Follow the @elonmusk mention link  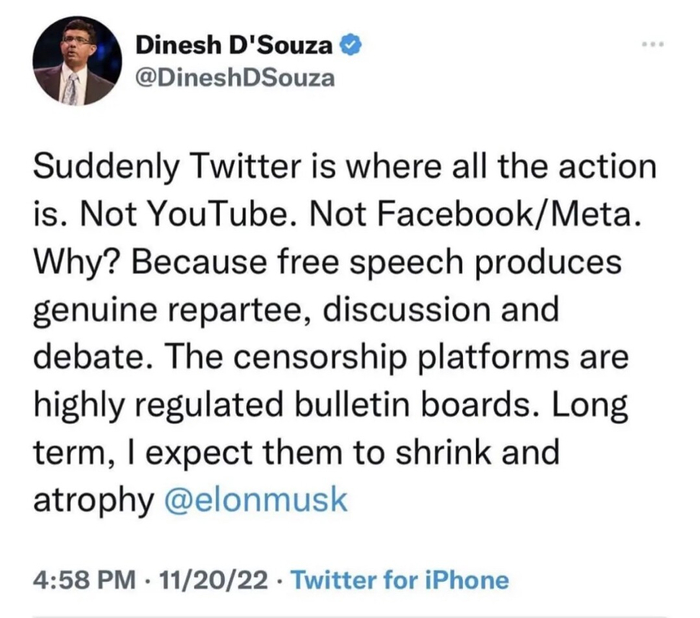(x=258, y=499)
